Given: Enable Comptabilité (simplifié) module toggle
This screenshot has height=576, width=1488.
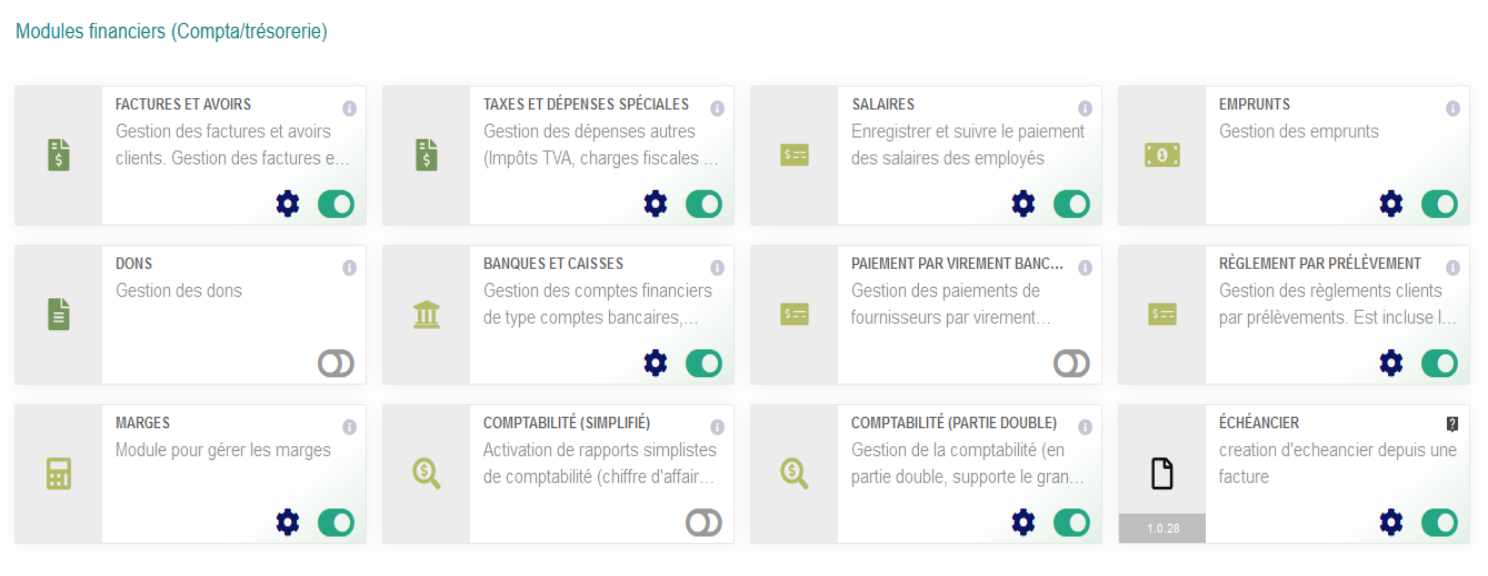Looking at the screenshot, I should [704, 523].
